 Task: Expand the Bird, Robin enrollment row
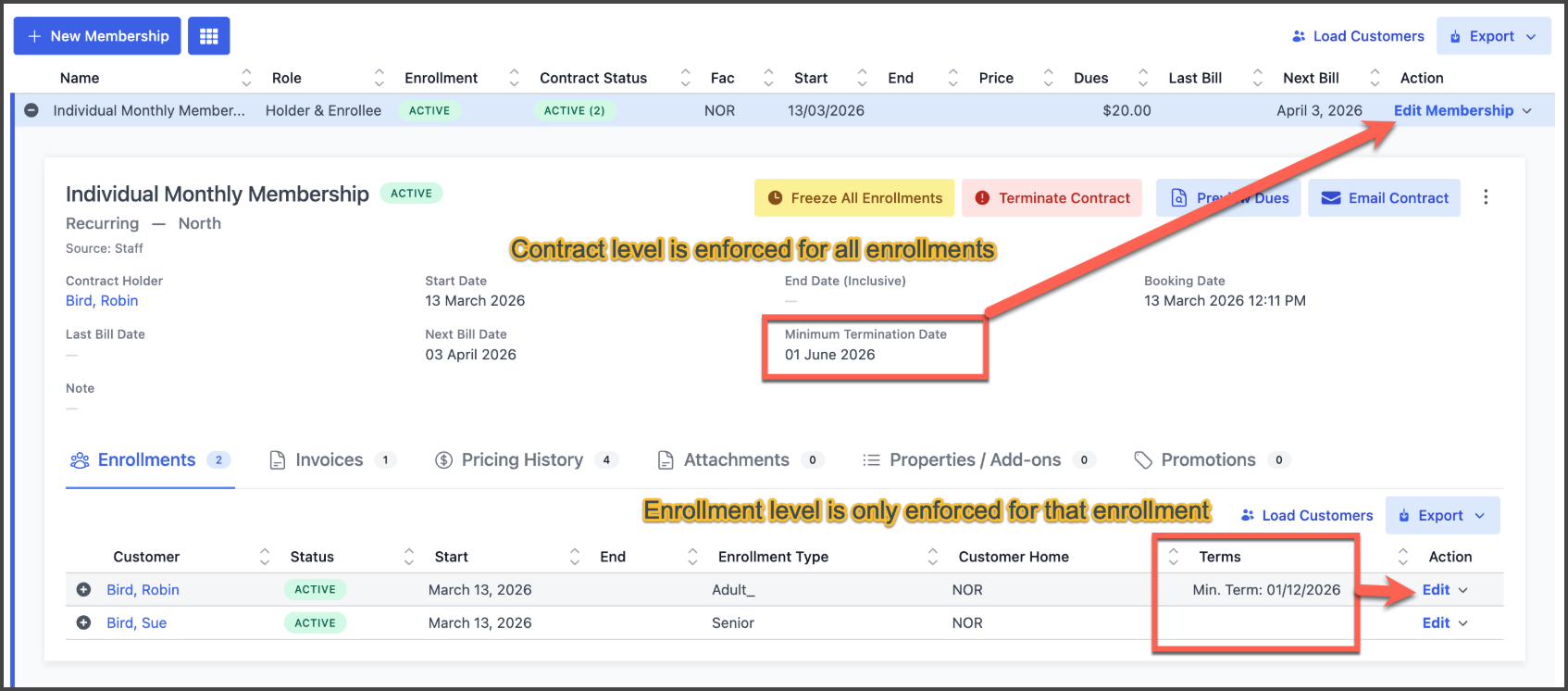point(83,590)
